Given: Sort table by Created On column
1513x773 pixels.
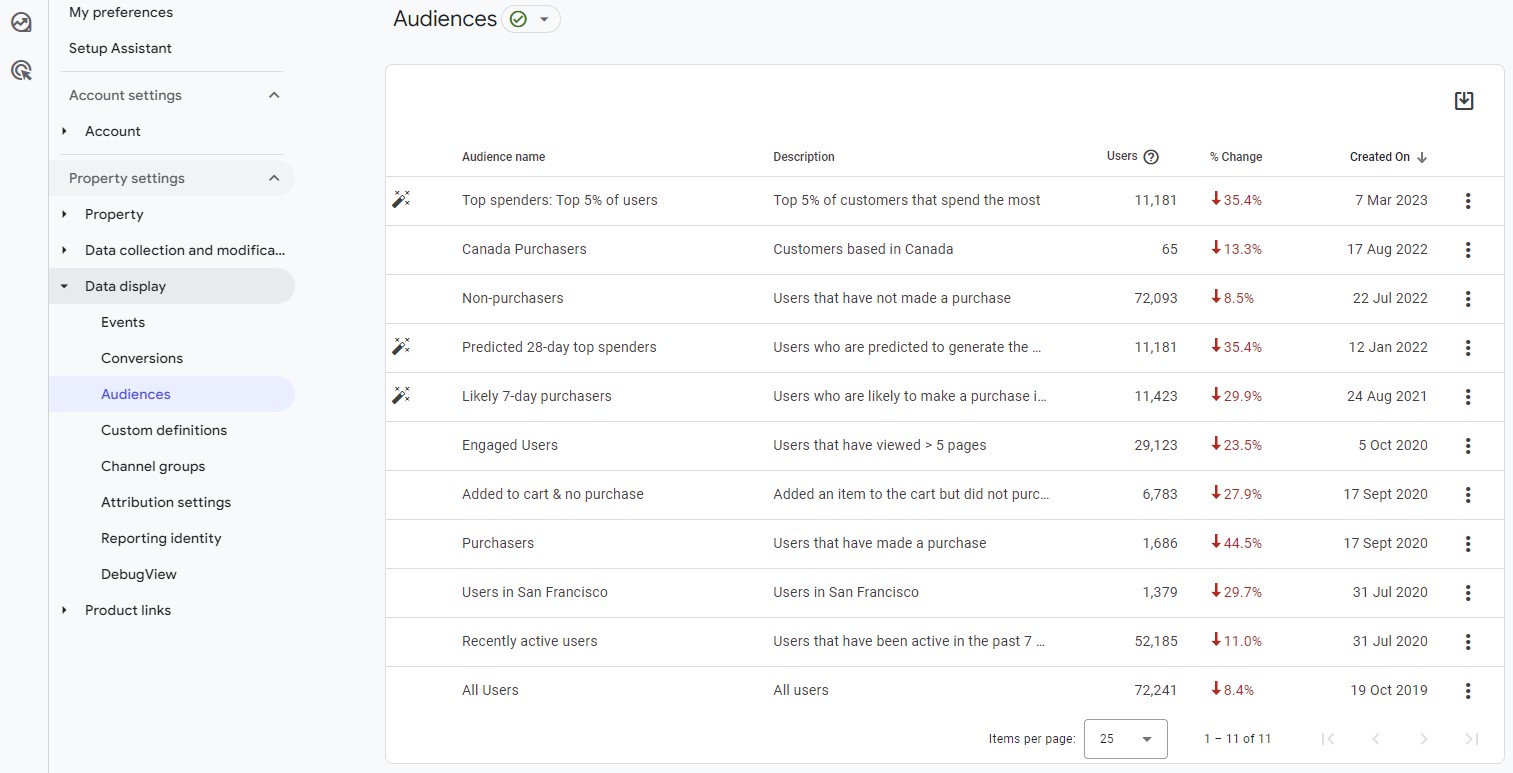Looking at the screenshot, I should (x=1388, y=157).
